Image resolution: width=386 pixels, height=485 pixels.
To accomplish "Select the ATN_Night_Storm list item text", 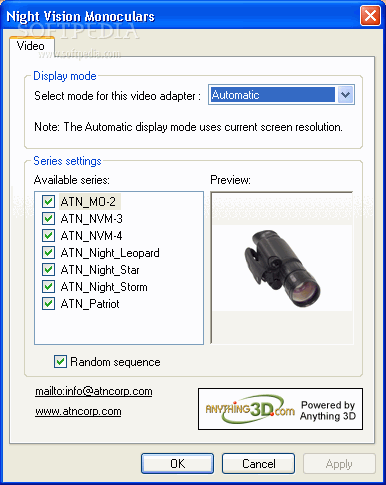I will pos(104,287).
